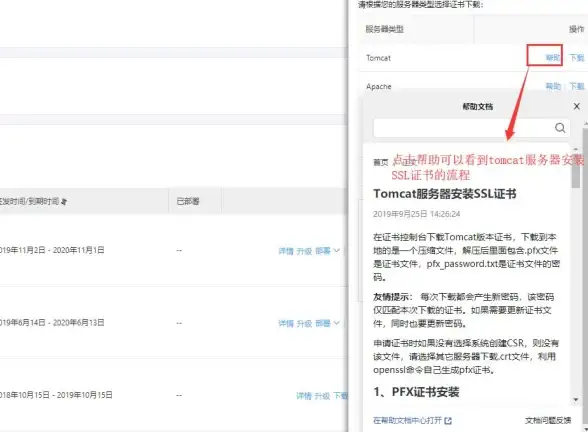Click the 帮助文档 panel title

[x=477, y=106]
